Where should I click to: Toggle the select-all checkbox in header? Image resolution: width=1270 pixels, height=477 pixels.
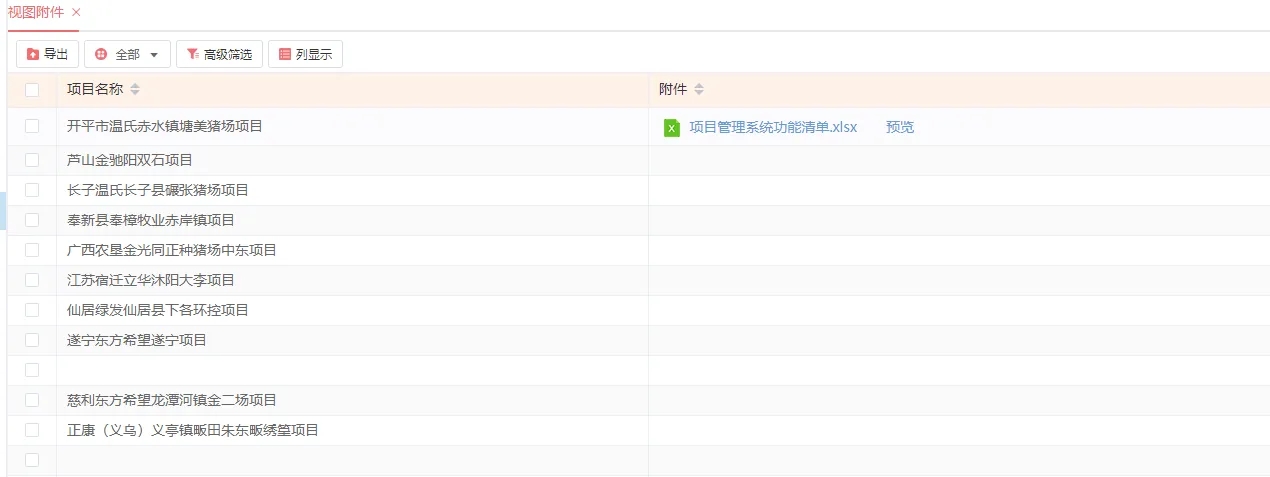point(32,90)
